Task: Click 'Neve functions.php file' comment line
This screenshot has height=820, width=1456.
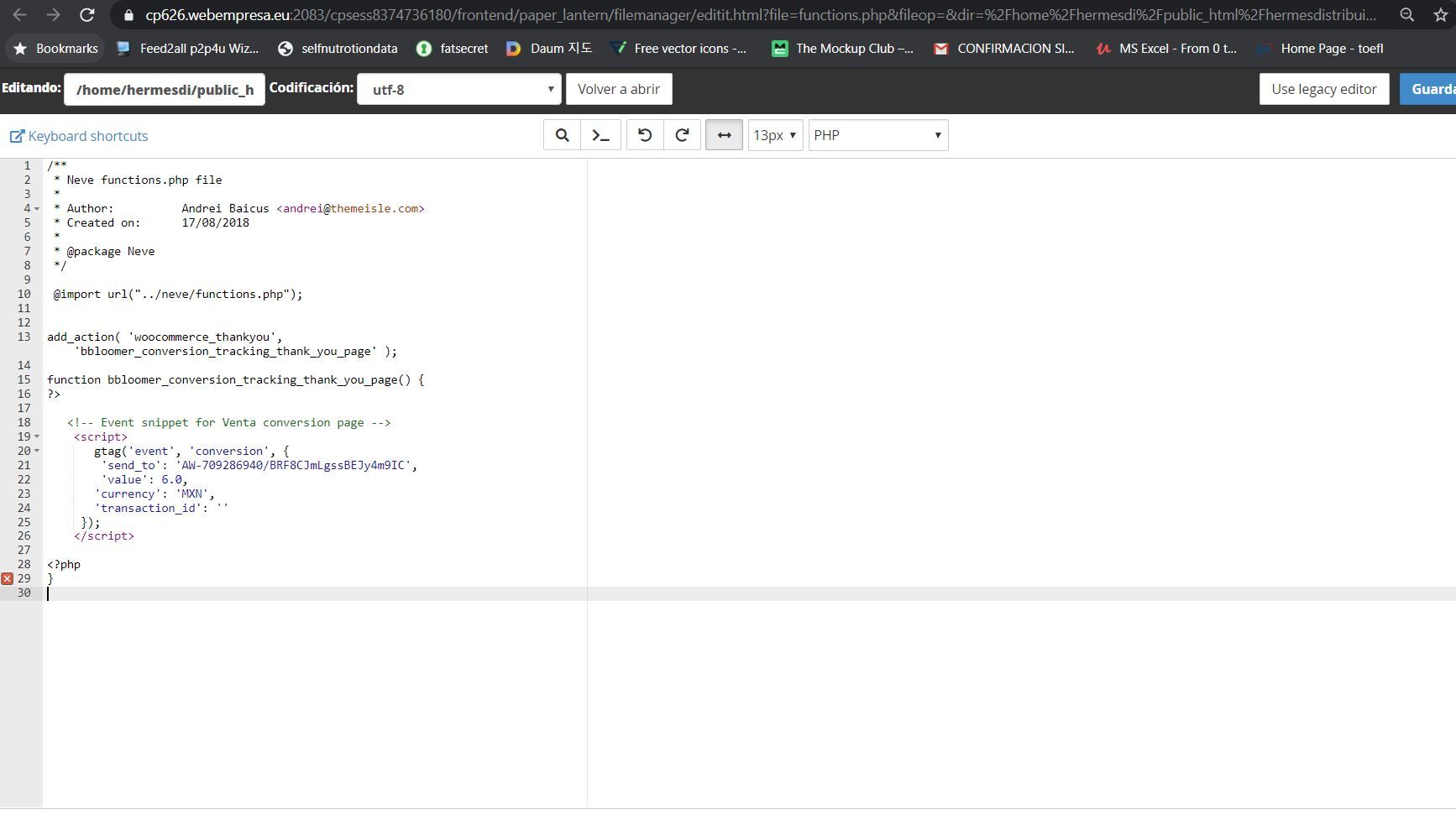Action: [138, 180]
